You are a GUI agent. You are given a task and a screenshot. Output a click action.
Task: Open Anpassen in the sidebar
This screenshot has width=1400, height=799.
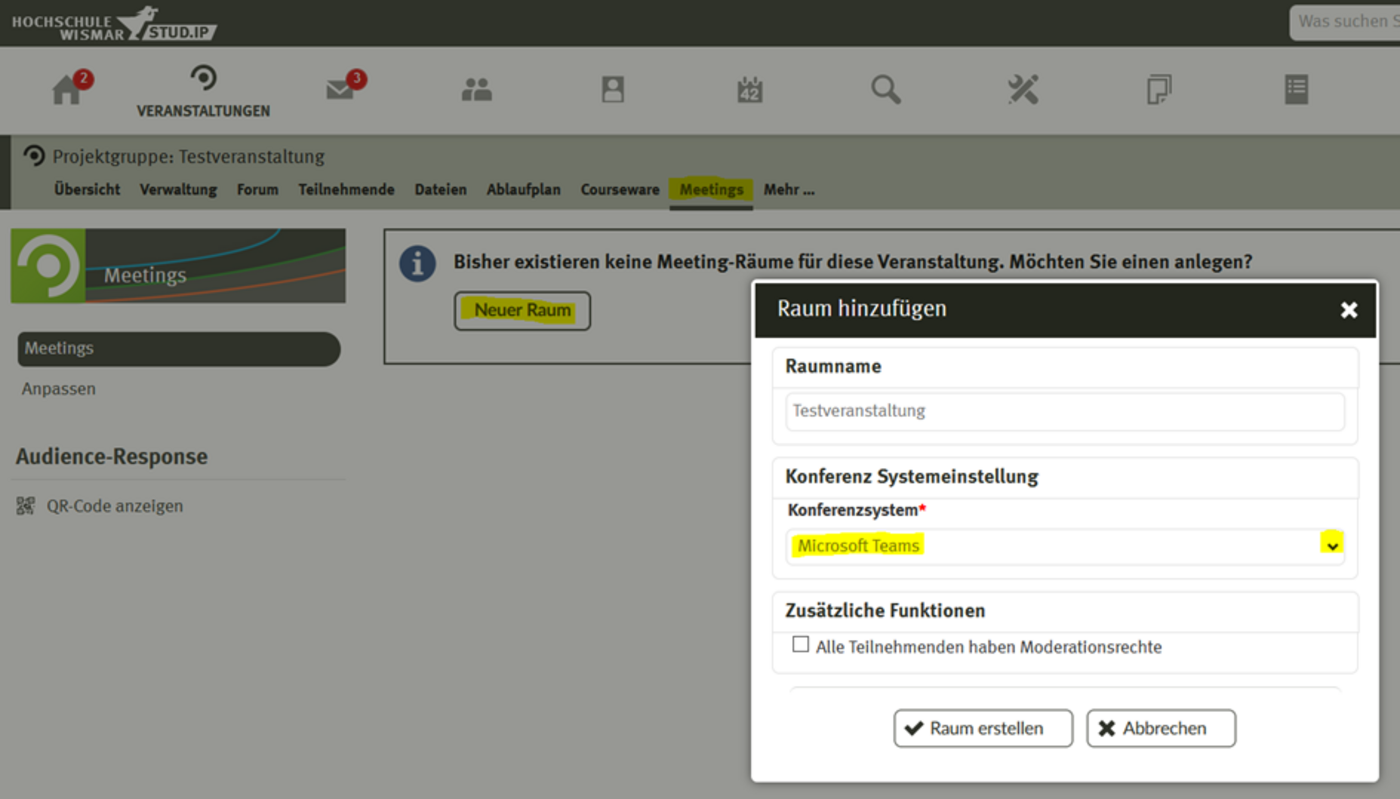tap(59, 389)
